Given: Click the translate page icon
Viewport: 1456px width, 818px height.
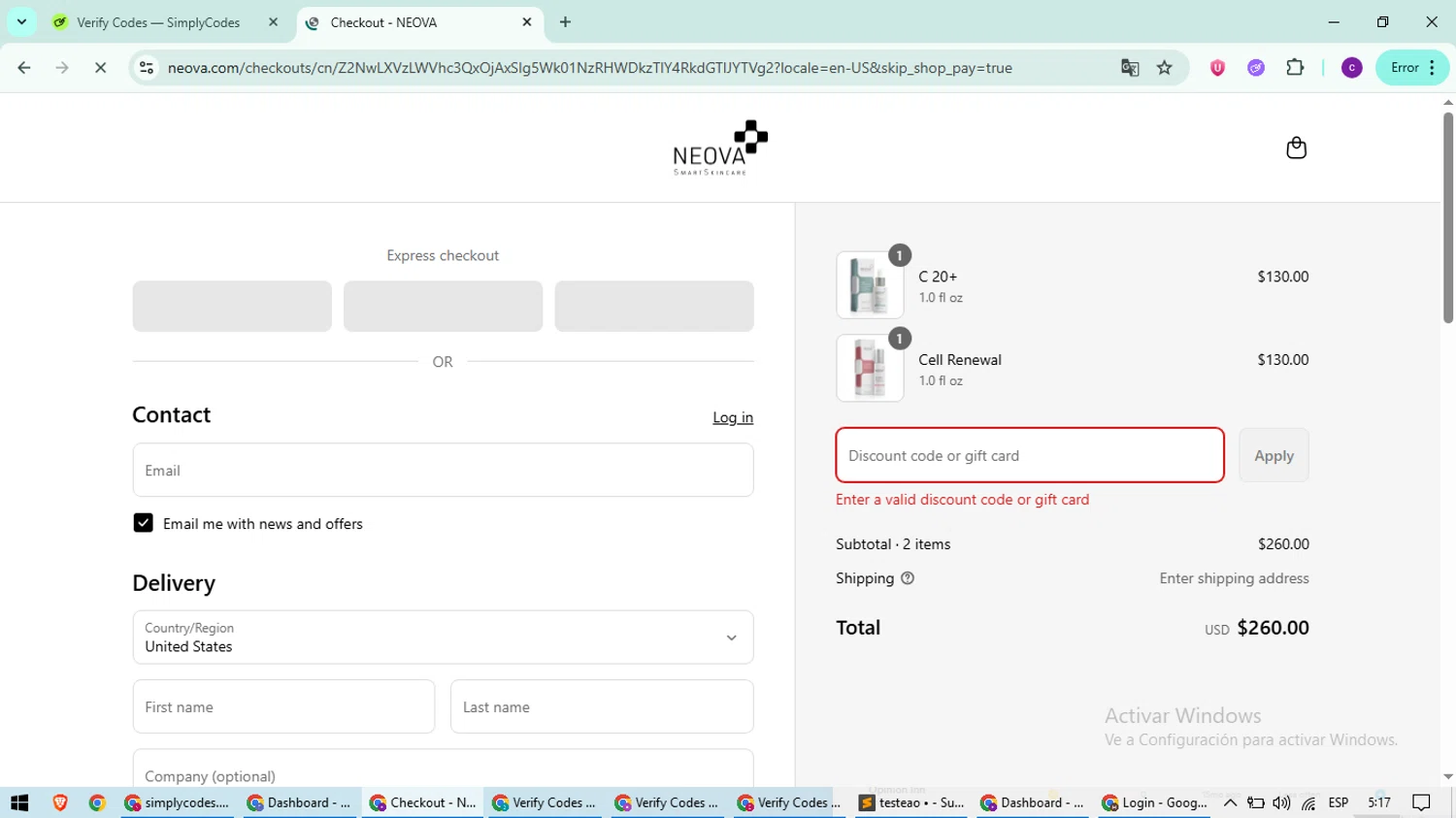Looking at the screenshot, I should coord(1130,68).
